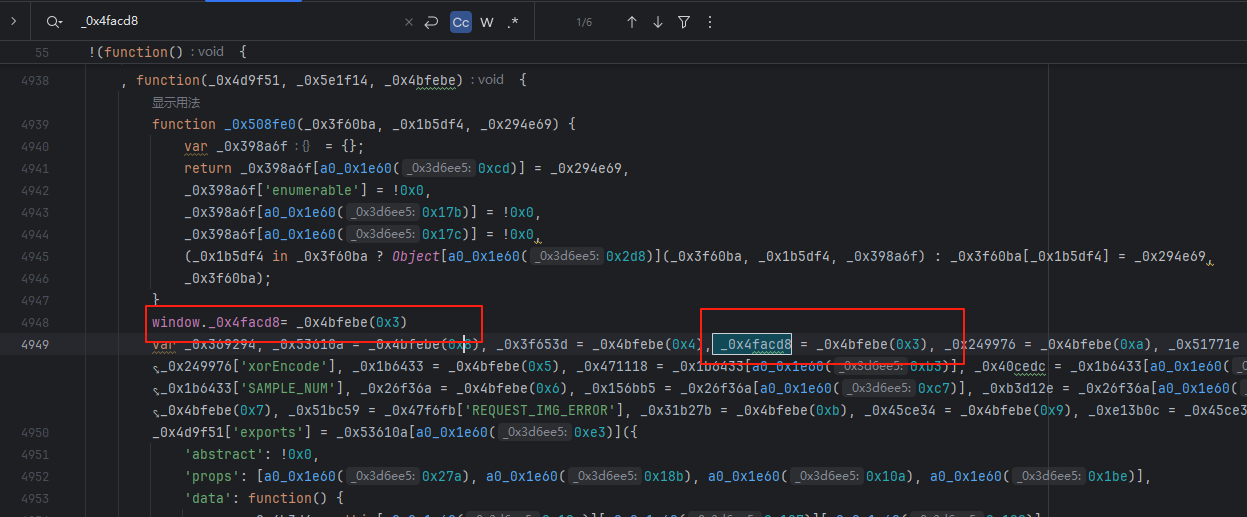The height and width of the screenshot is (517, 1247).
Task: Click the new line icon in search
Action: (x=432, y=22)
